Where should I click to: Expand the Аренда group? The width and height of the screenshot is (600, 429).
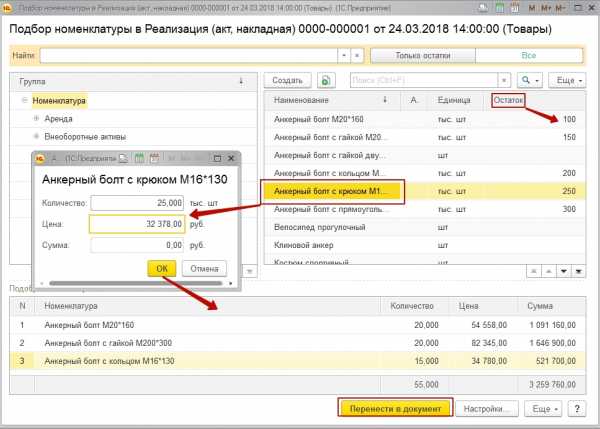click(36, 118)
